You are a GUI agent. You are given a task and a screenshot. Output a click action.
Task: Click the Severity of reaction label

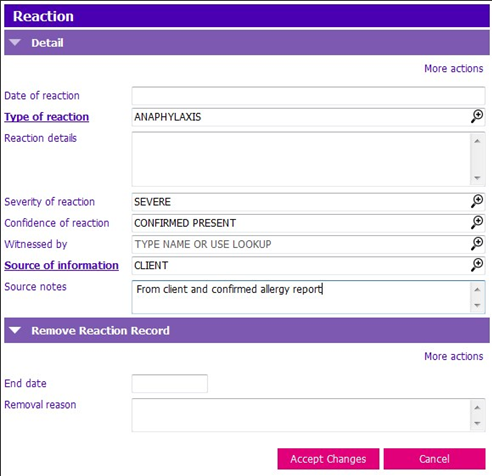pyautogui.click(x=49, y=202)
